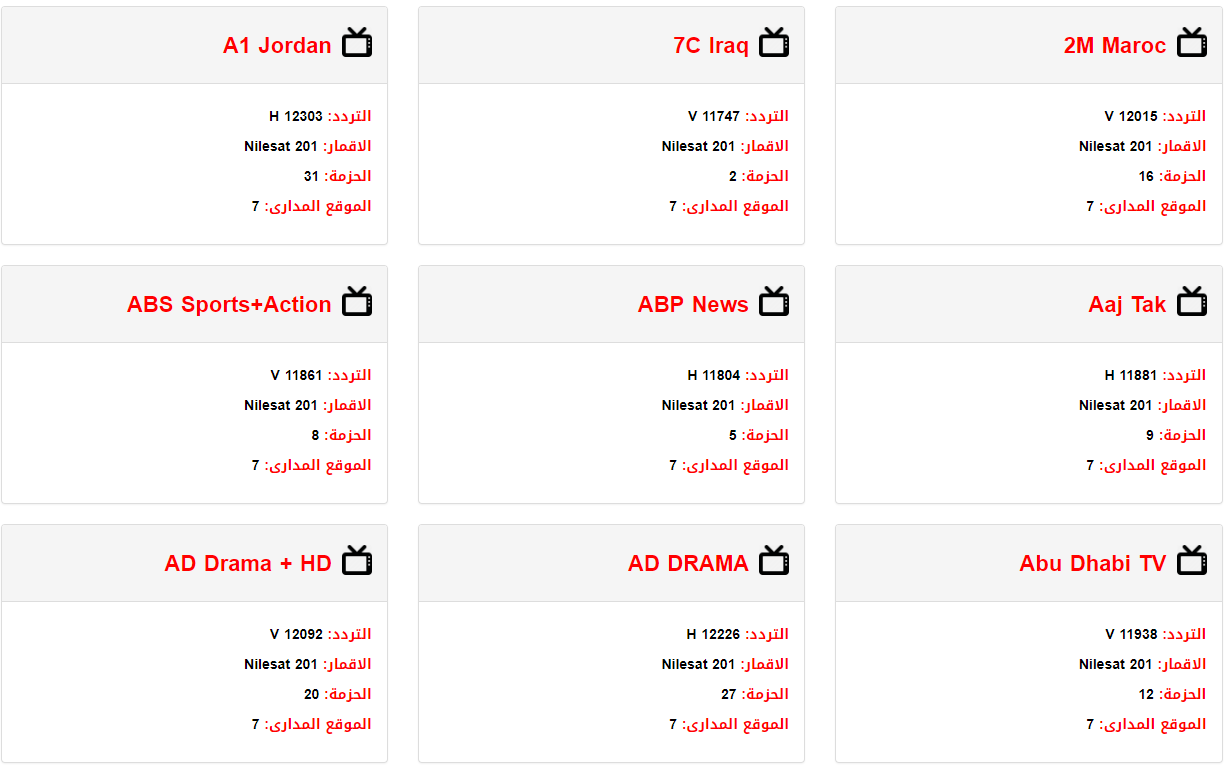Image resolution: width=1227 pixels, height=775 pixels.
Task: Click the TV icon beside AD Drama + HD
Action: (x=357, y=561)
